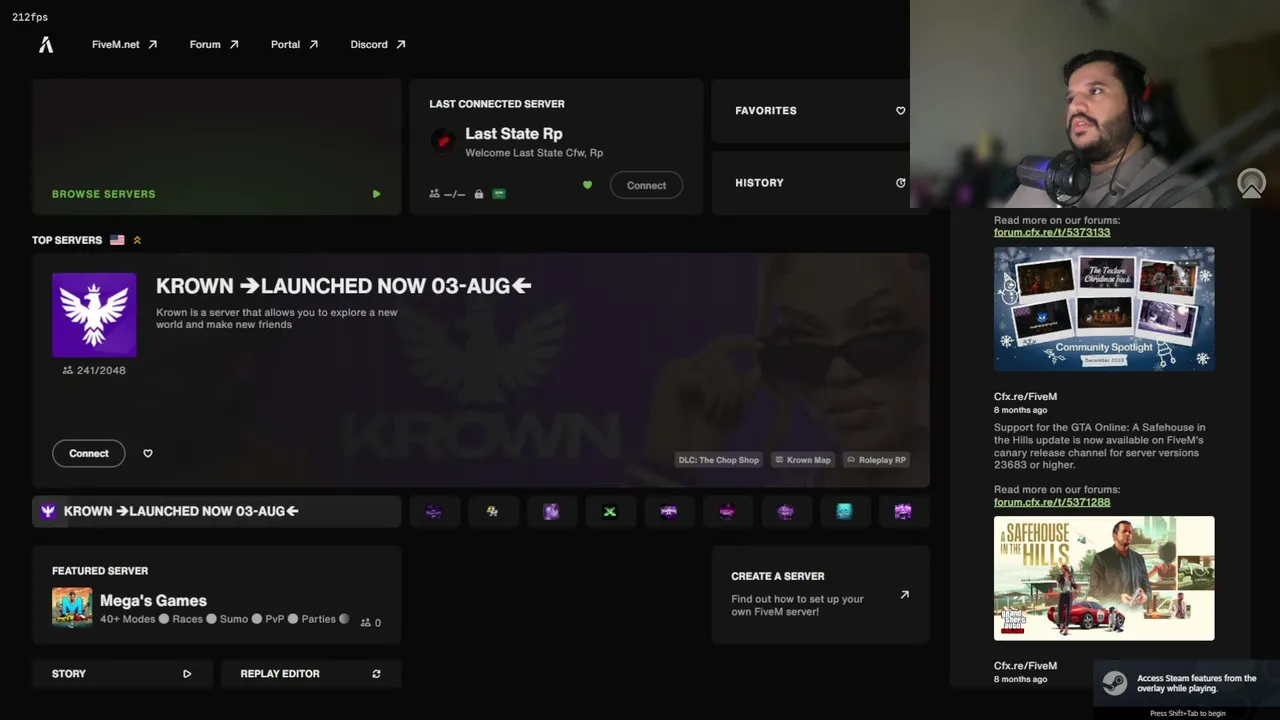Click the Krown server title in the banner
1280x720 pixels.
pyautogui.click(x=343, y=286)
